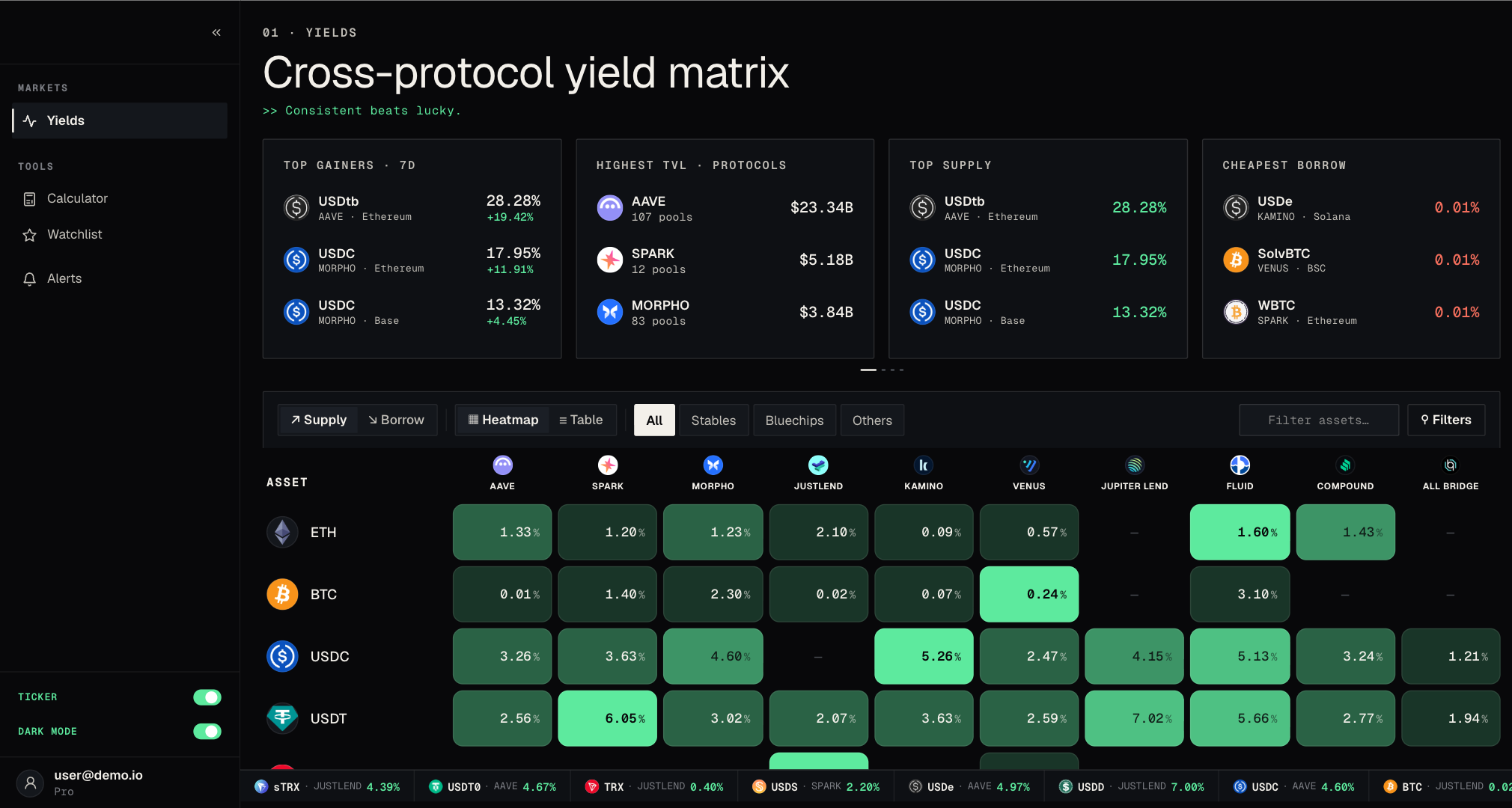The image size is (1512, 808).
Task: Switch to Borrow rates view
Action: [x=397, y=420]
